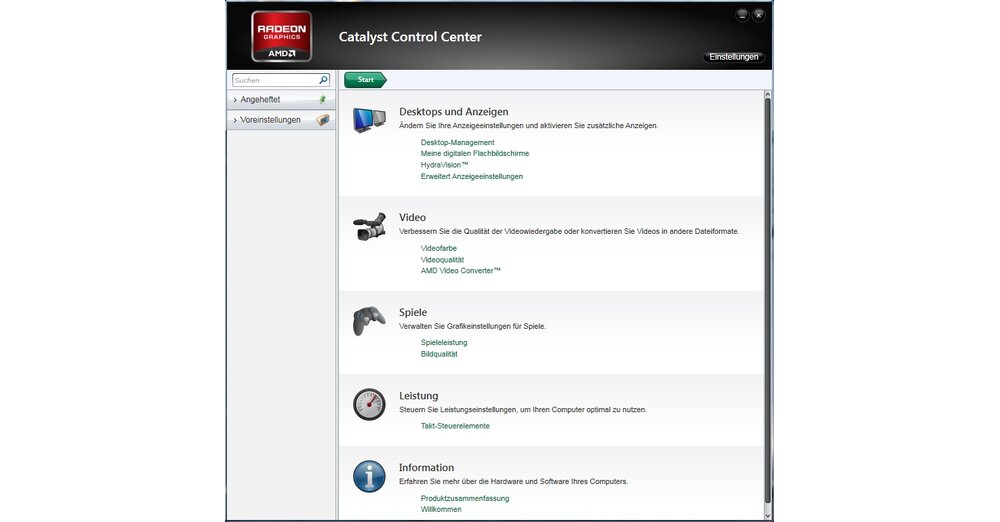
Task: Open the Produktzusammenfassung link
Action: (465, 498)
